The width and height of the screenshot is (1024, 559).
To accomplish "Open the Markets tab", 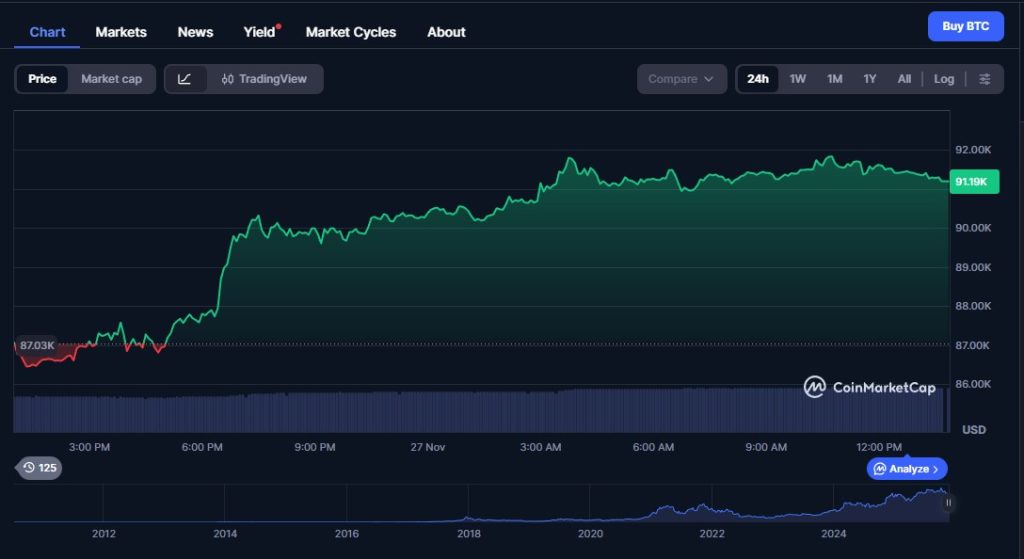I will pos(121,32).
